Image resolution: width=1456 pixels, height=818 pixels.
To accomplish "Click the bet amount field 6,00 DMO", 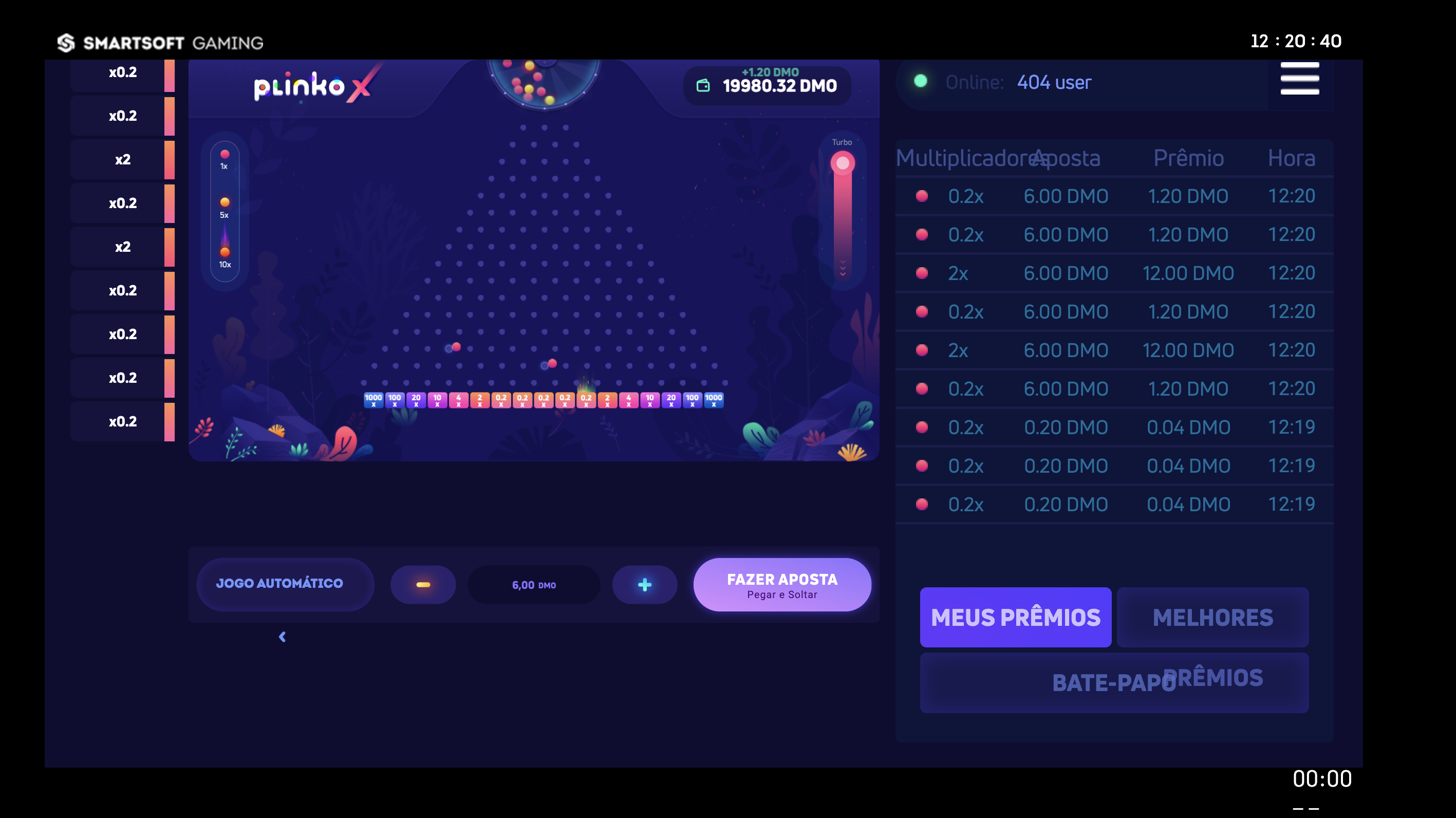I will [x=534, y=585].
